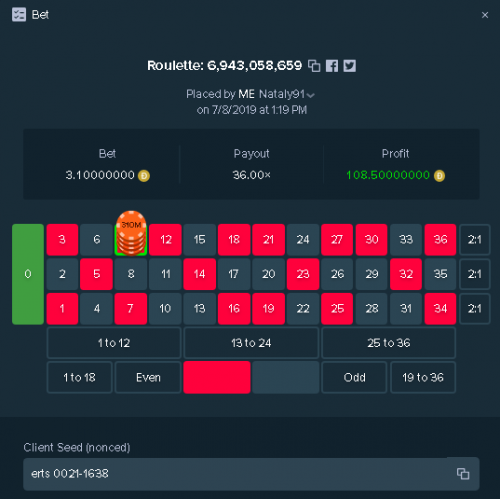Pick the black color bet swatch

click(x=286, y=378)
